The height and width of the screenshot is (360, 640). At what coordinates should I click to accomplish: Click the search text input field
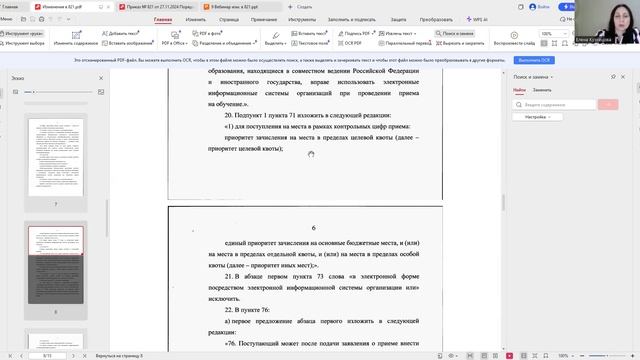pyautogui.click(x=554, y=104)
